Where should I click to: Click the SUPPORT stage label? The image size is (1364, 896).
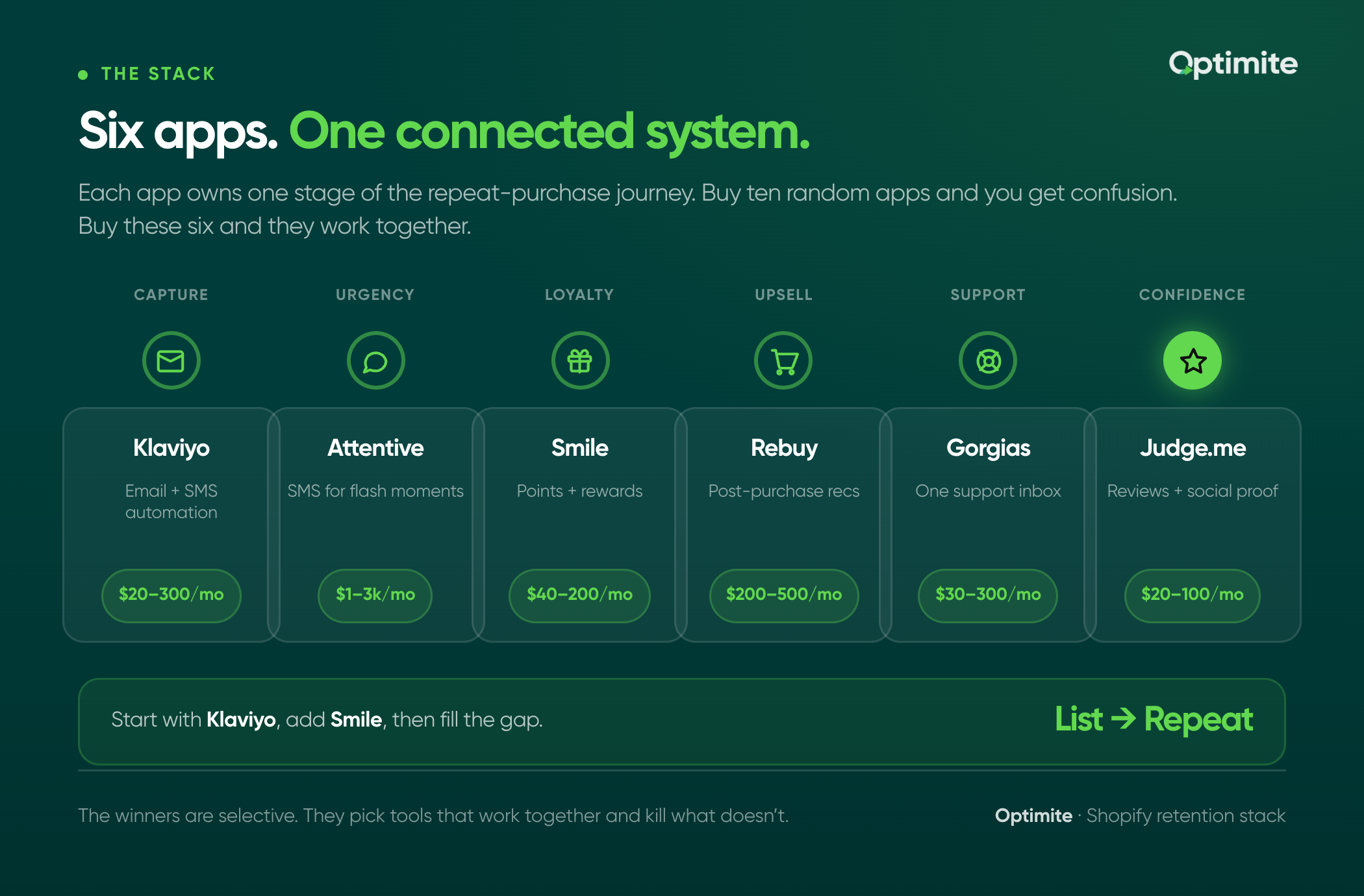coord(988,295)
